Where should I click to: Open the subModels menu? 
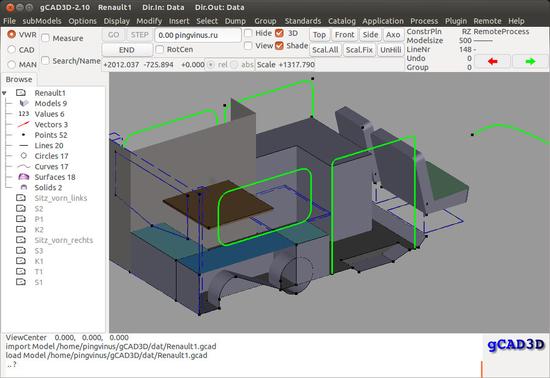[42, 21]
